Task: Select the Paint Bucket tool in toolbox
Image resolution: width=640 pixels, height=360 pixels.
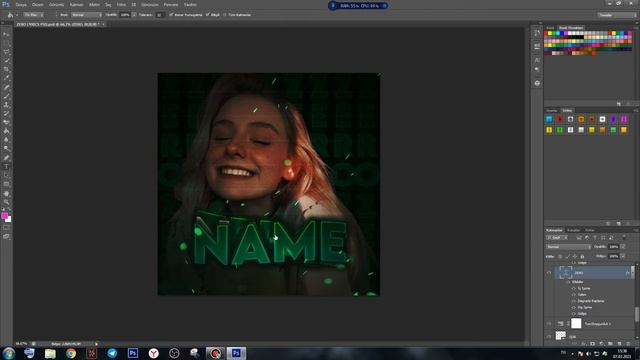Action: [6, 131]
